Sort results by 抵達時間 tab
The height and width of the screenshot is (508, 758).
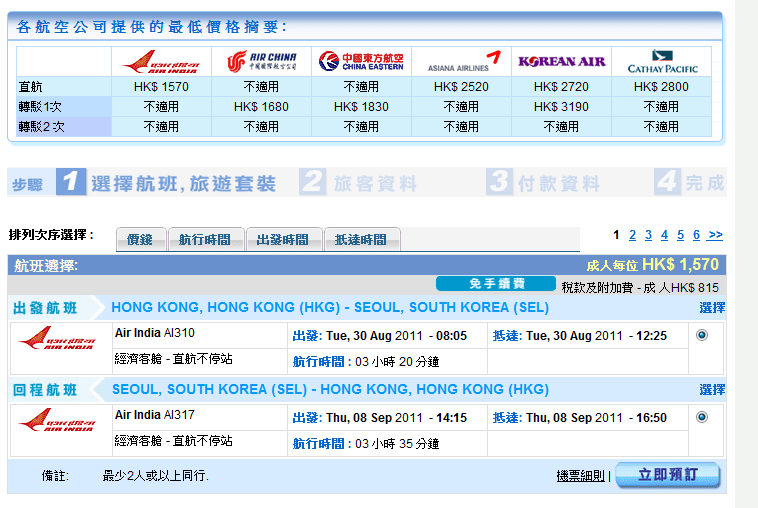[361, 240]
